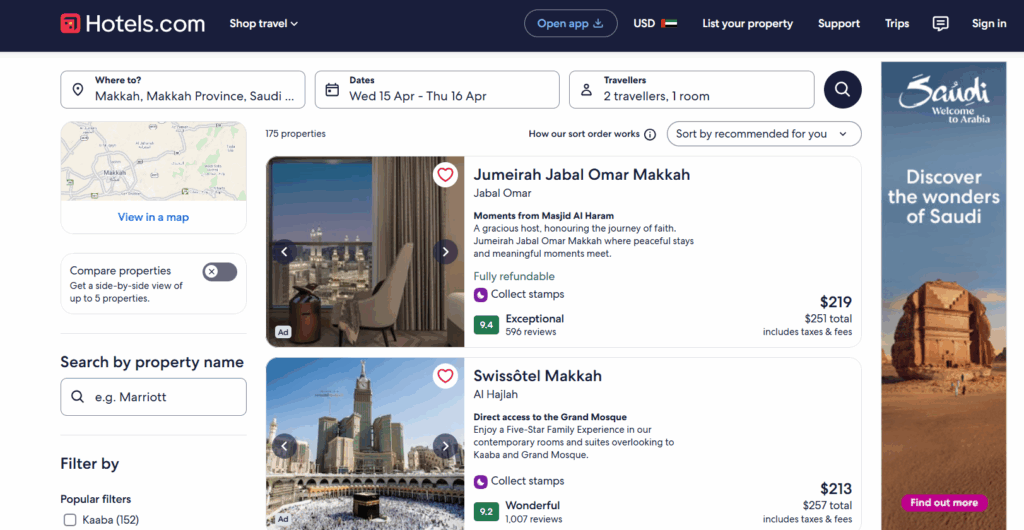Click the Jabal Omar neighbourhood text
1024x530 pixels.
tap(502, 193)
